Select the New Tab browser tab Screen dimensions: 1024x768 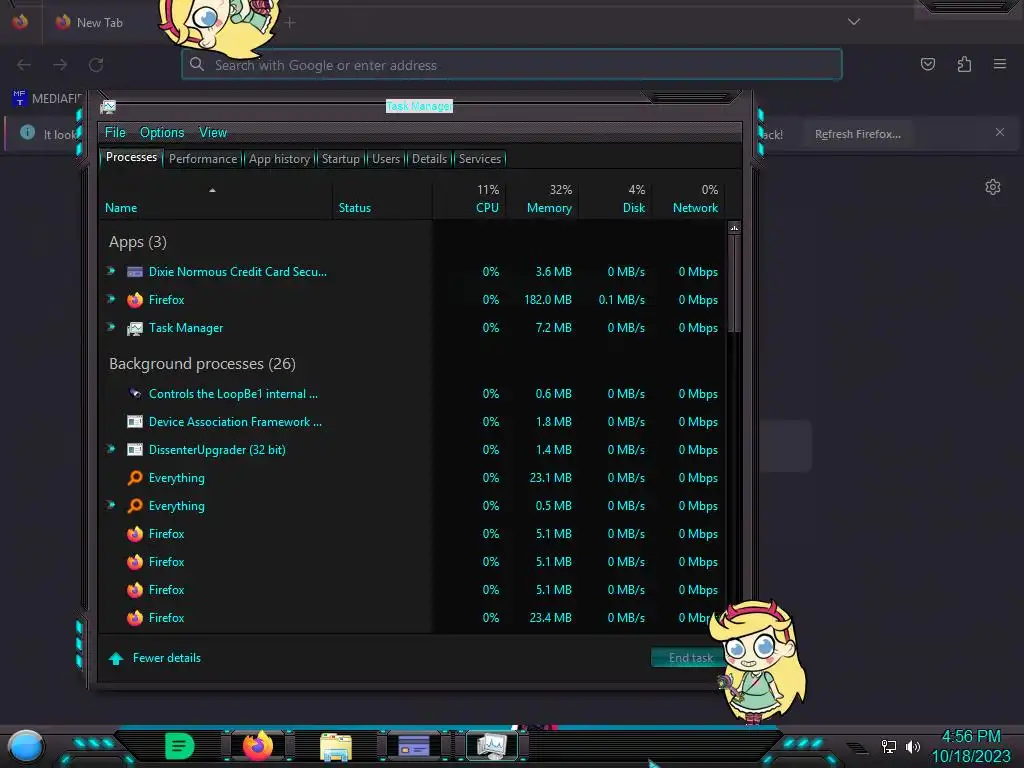[x=98, y=23]
